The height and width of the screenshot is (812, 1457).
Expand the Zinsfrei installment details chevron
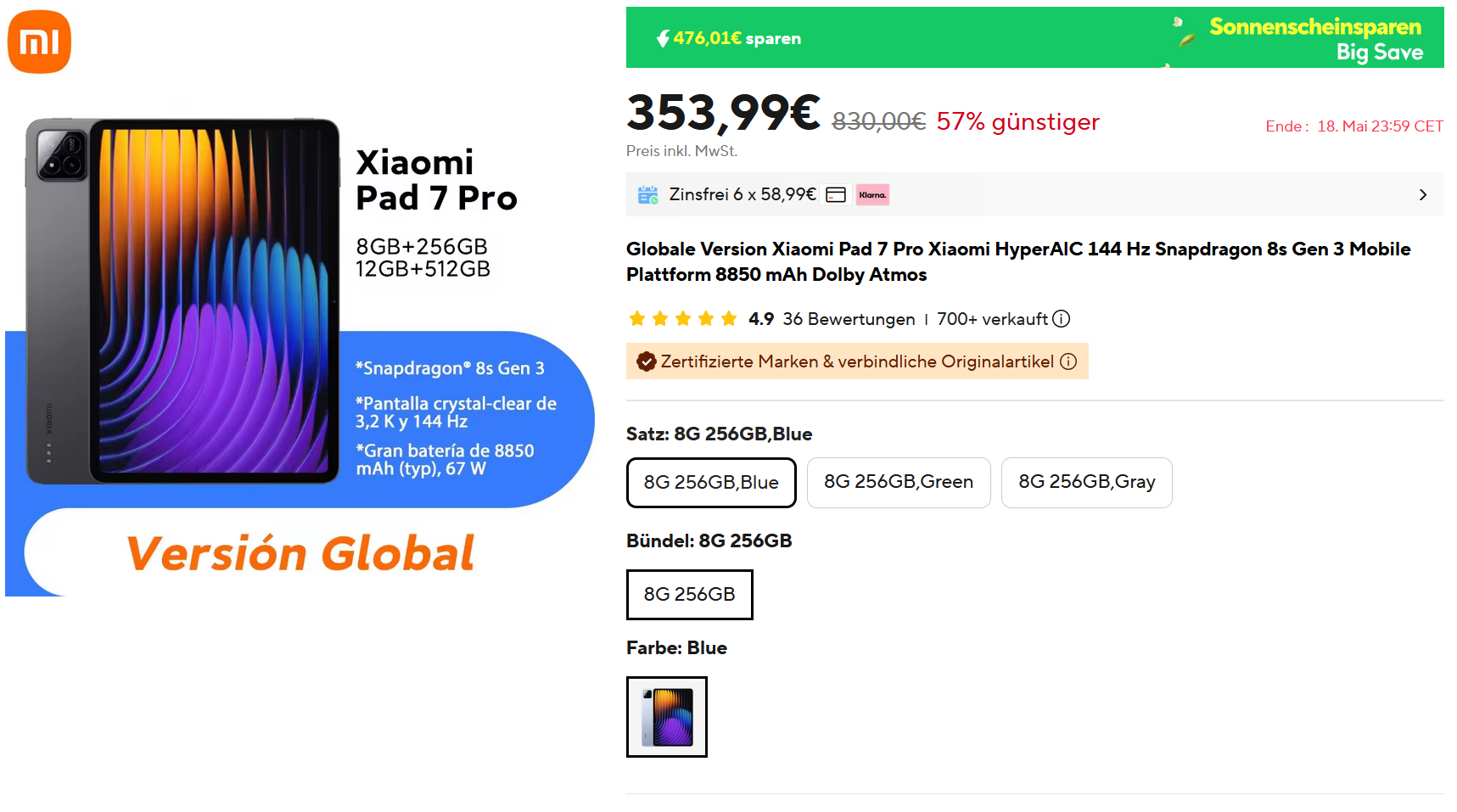1423,195
